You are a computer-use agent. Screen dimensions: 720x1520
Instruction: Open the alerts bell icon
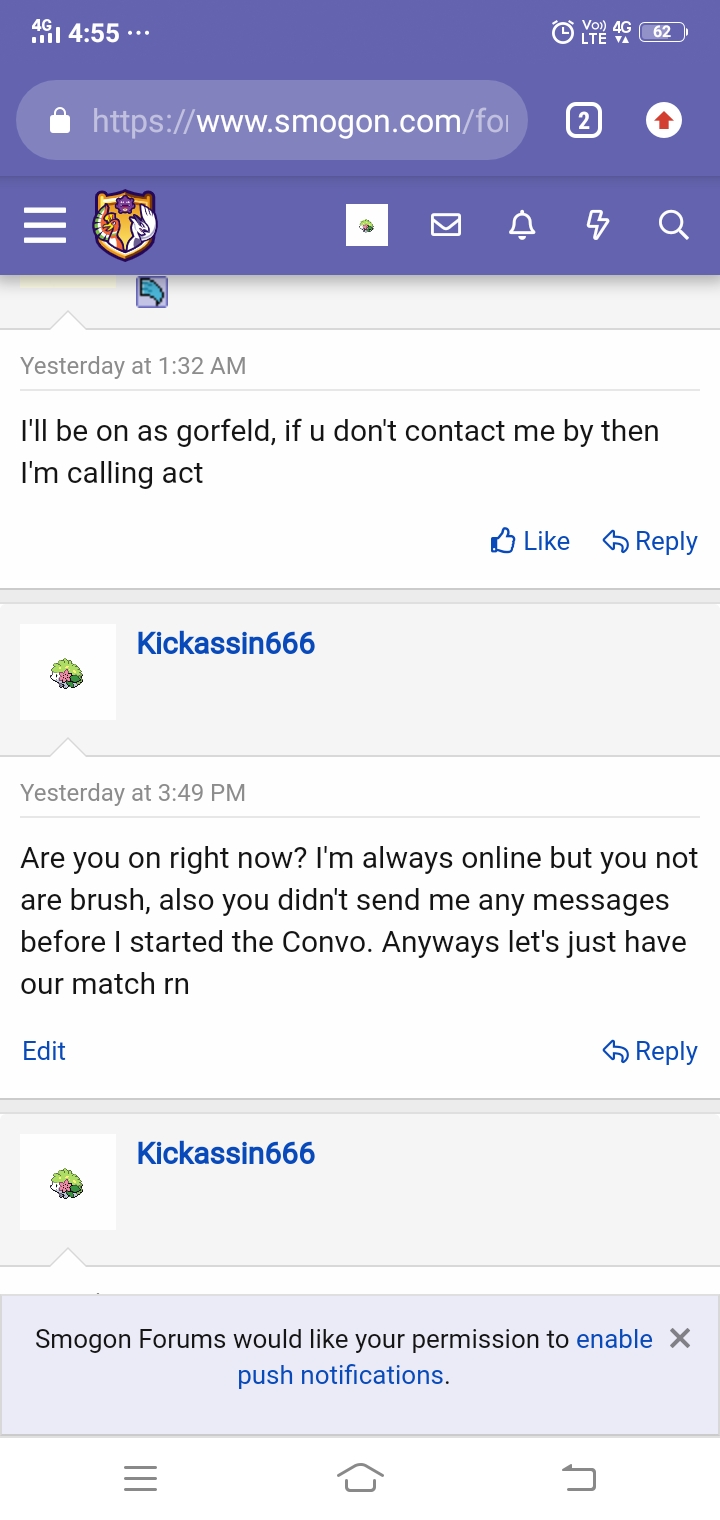pos(522,226)
